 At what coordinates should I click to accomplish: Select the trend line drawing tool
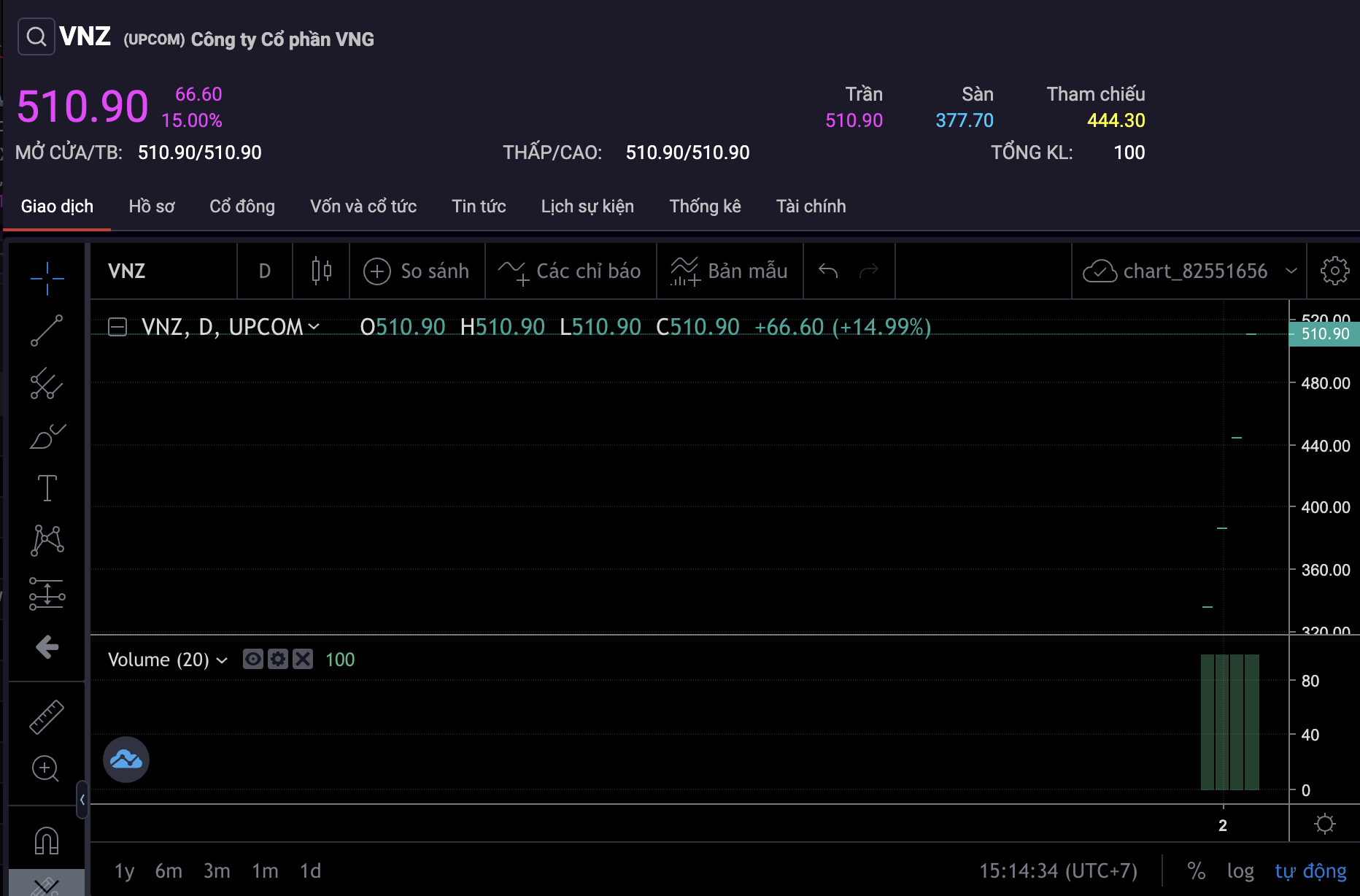(47, 331)
